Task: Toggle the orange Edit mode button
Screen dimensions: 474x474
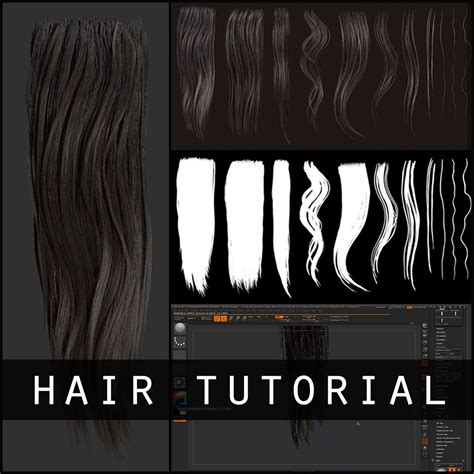Action: tap(217, 318)
